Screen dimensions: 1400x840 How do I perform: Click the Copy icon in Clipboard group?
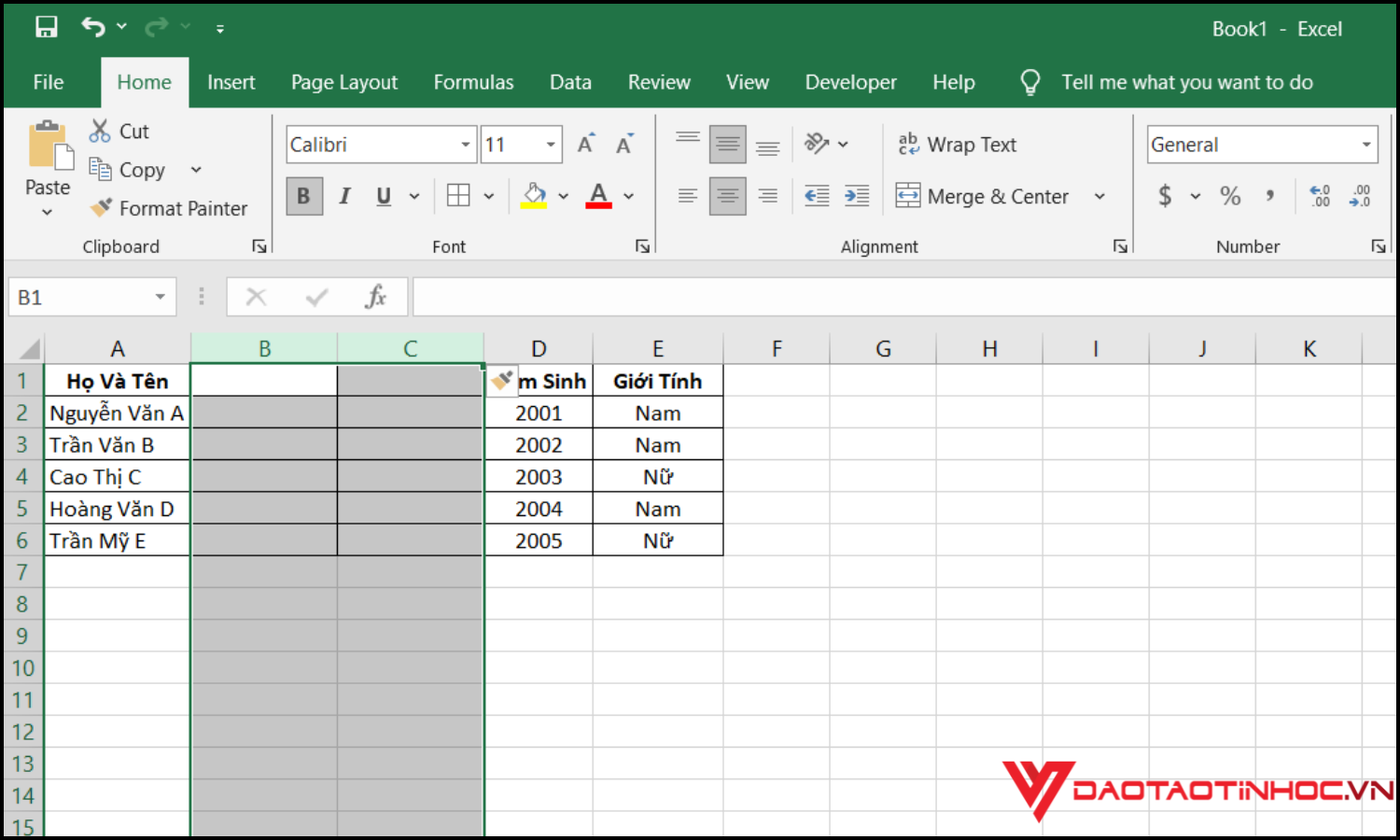[103, 169]
